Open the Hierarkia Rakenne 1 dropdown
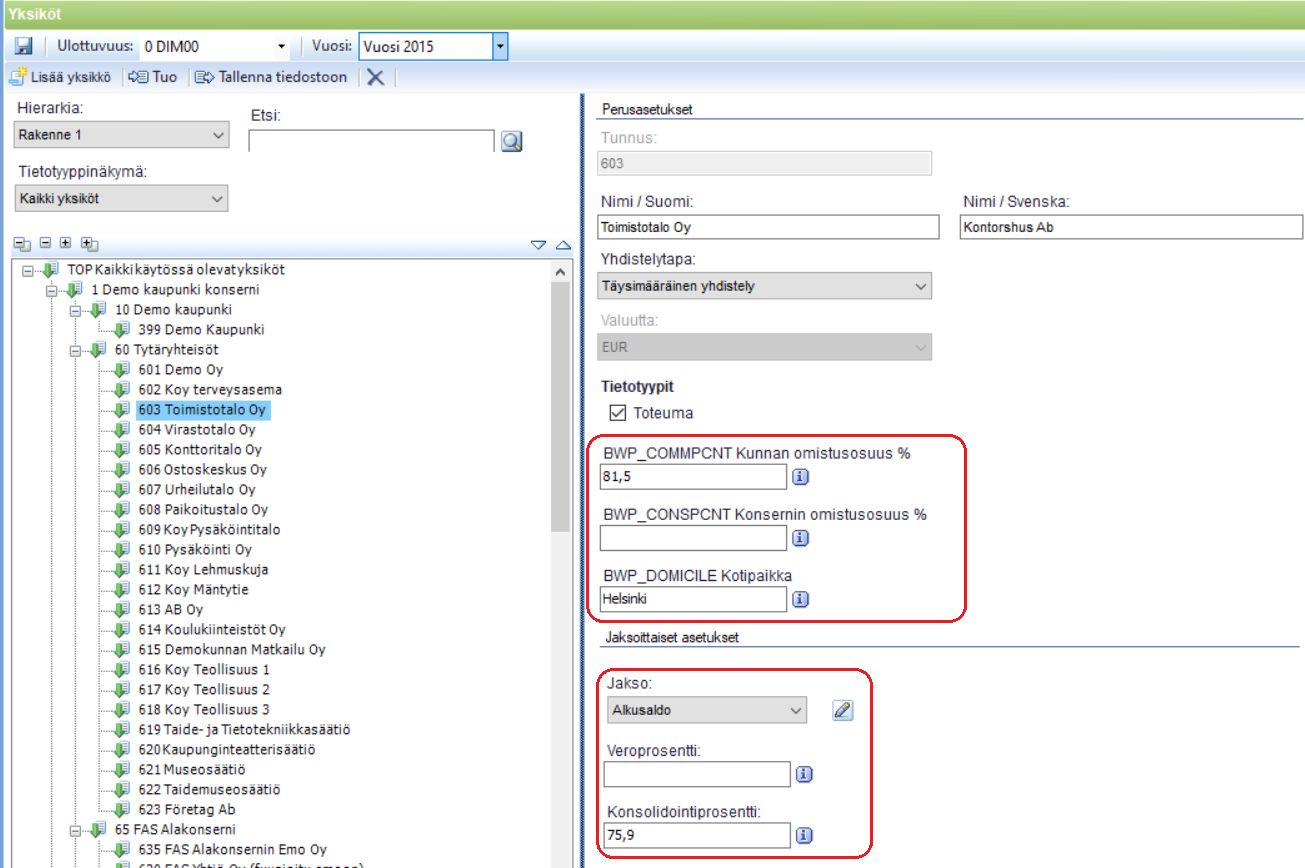 click(x=122, y=135)
